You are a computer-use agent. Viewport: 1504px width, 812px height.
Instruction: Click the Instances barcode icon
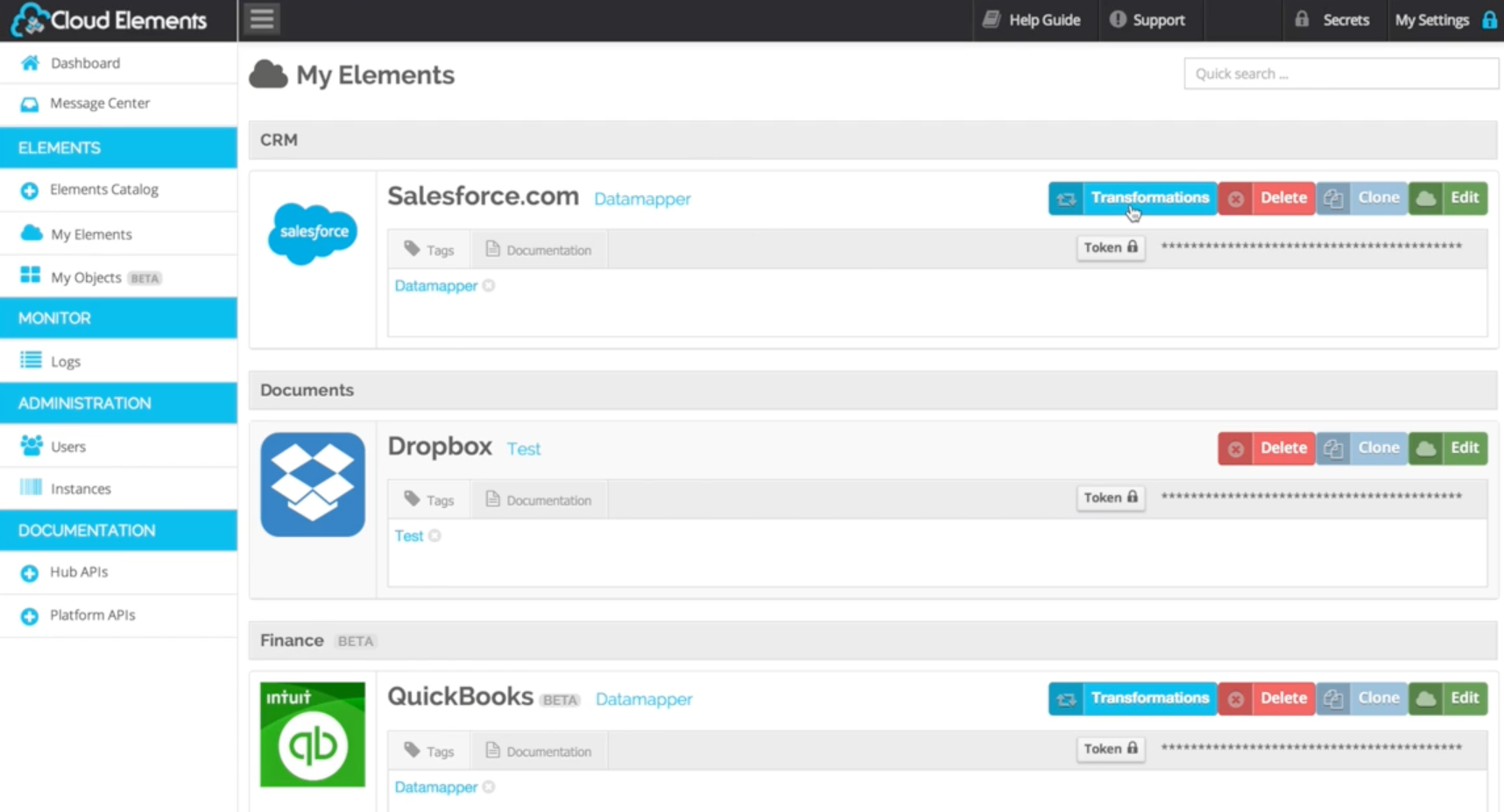(31, 487)
